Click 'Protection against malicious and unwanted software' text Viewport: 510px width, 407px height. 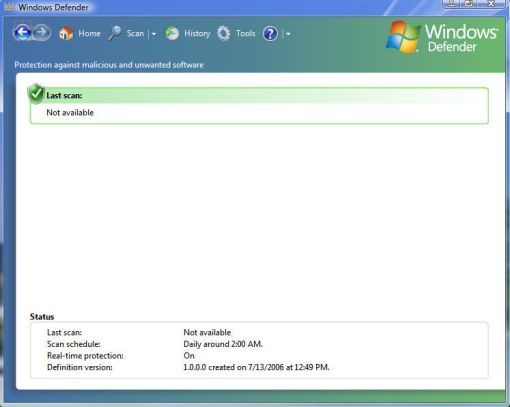point(109,65)
